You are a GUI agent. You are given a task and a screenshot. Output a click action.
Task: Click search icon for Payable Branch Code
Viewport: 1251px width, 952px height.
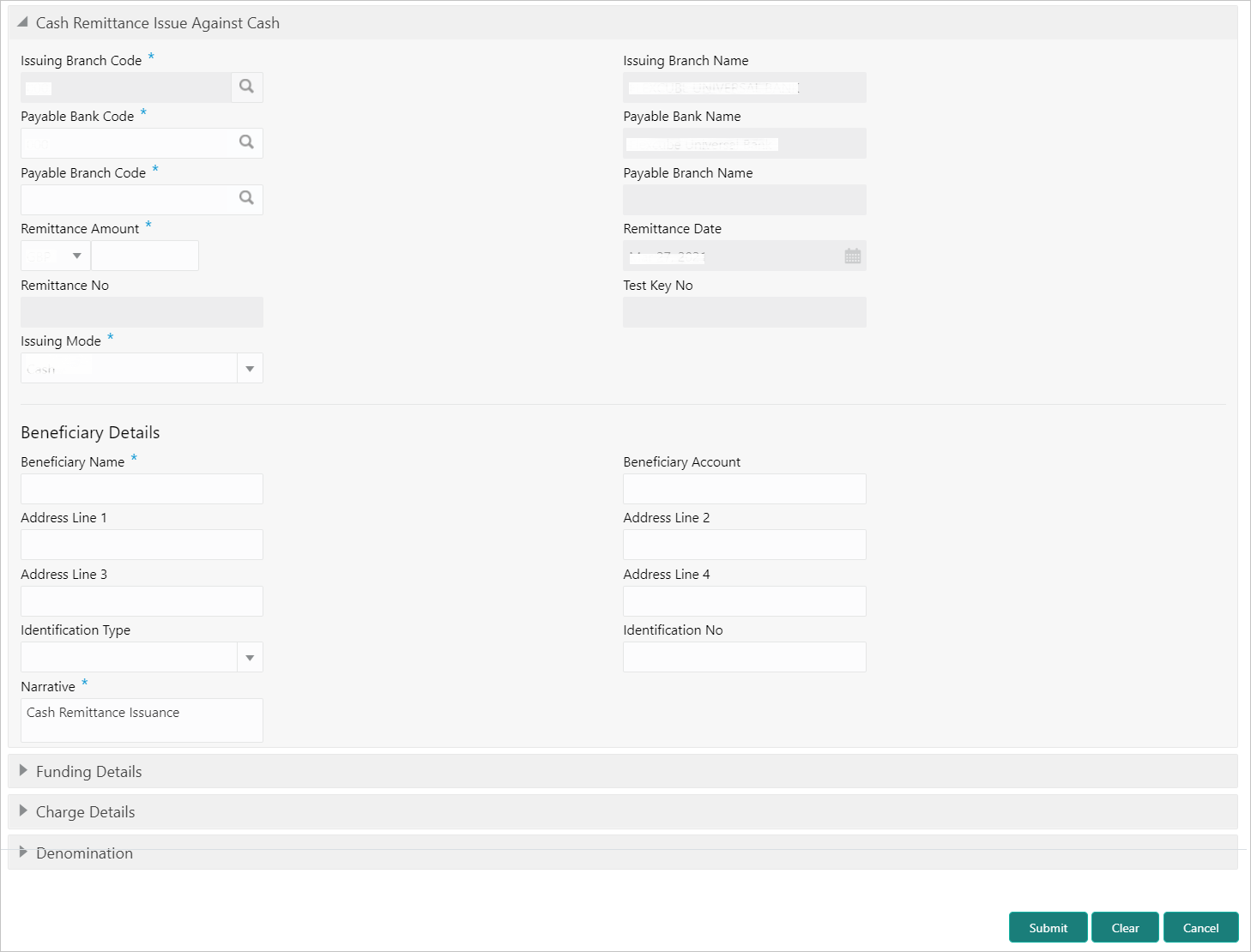246,199
